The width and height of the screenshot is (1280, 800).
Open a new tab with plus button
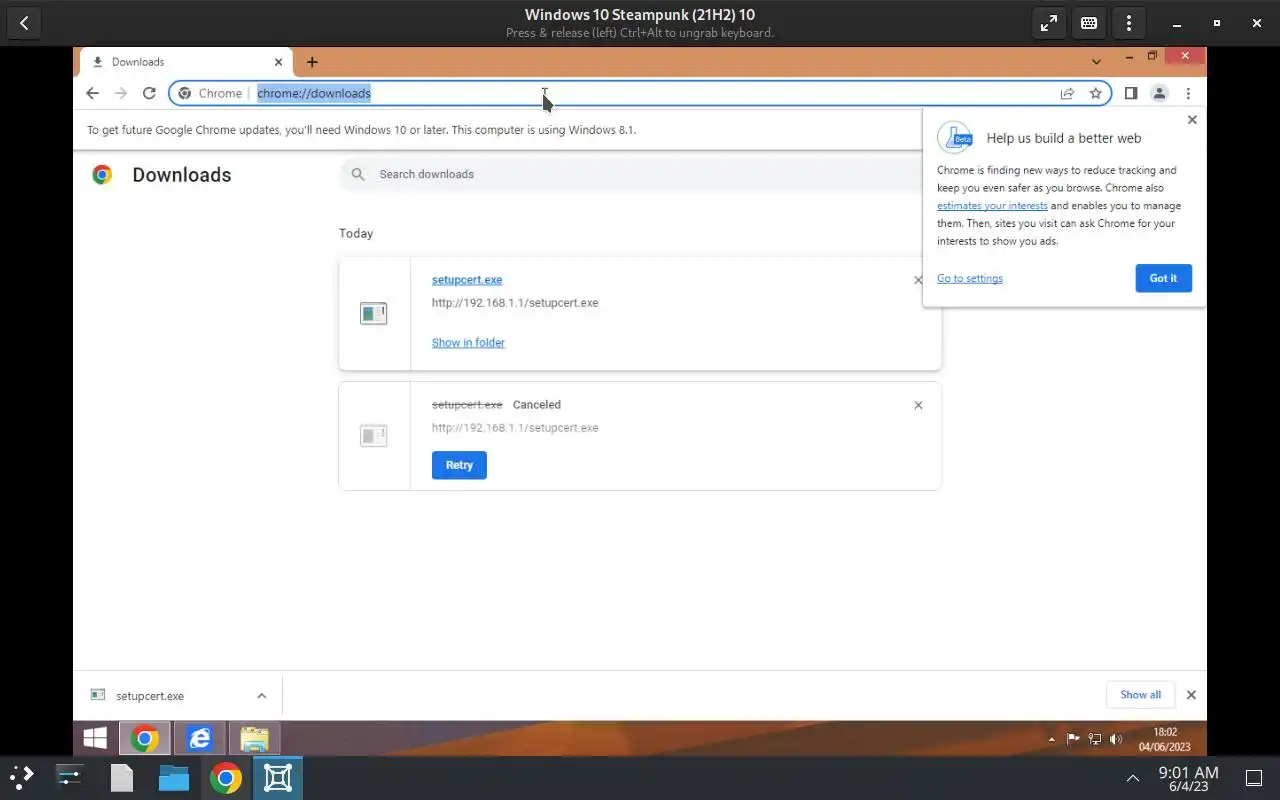pyautogui.click(x=312, y=62)
